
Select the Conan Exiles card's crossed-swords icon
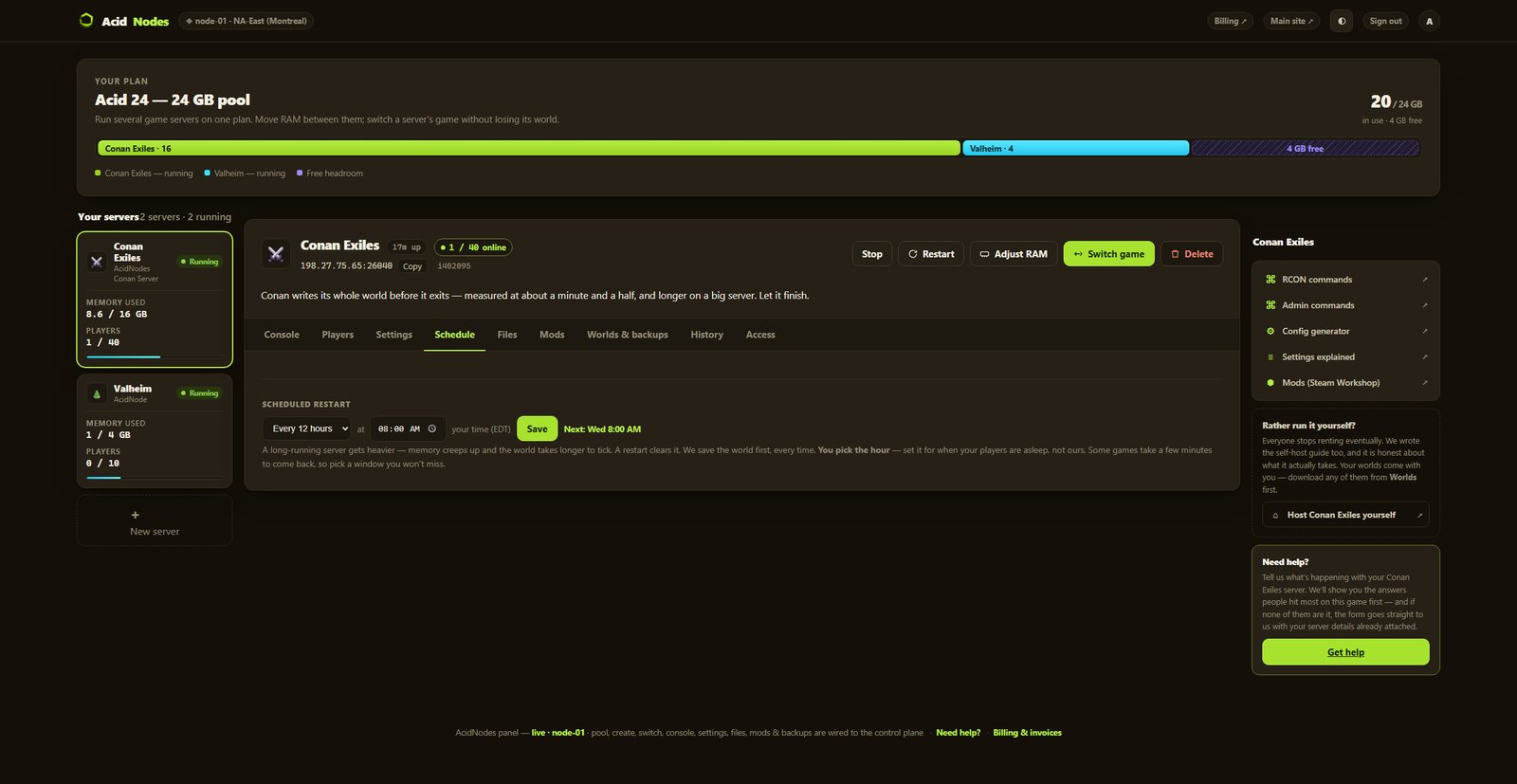click(97, 262)
